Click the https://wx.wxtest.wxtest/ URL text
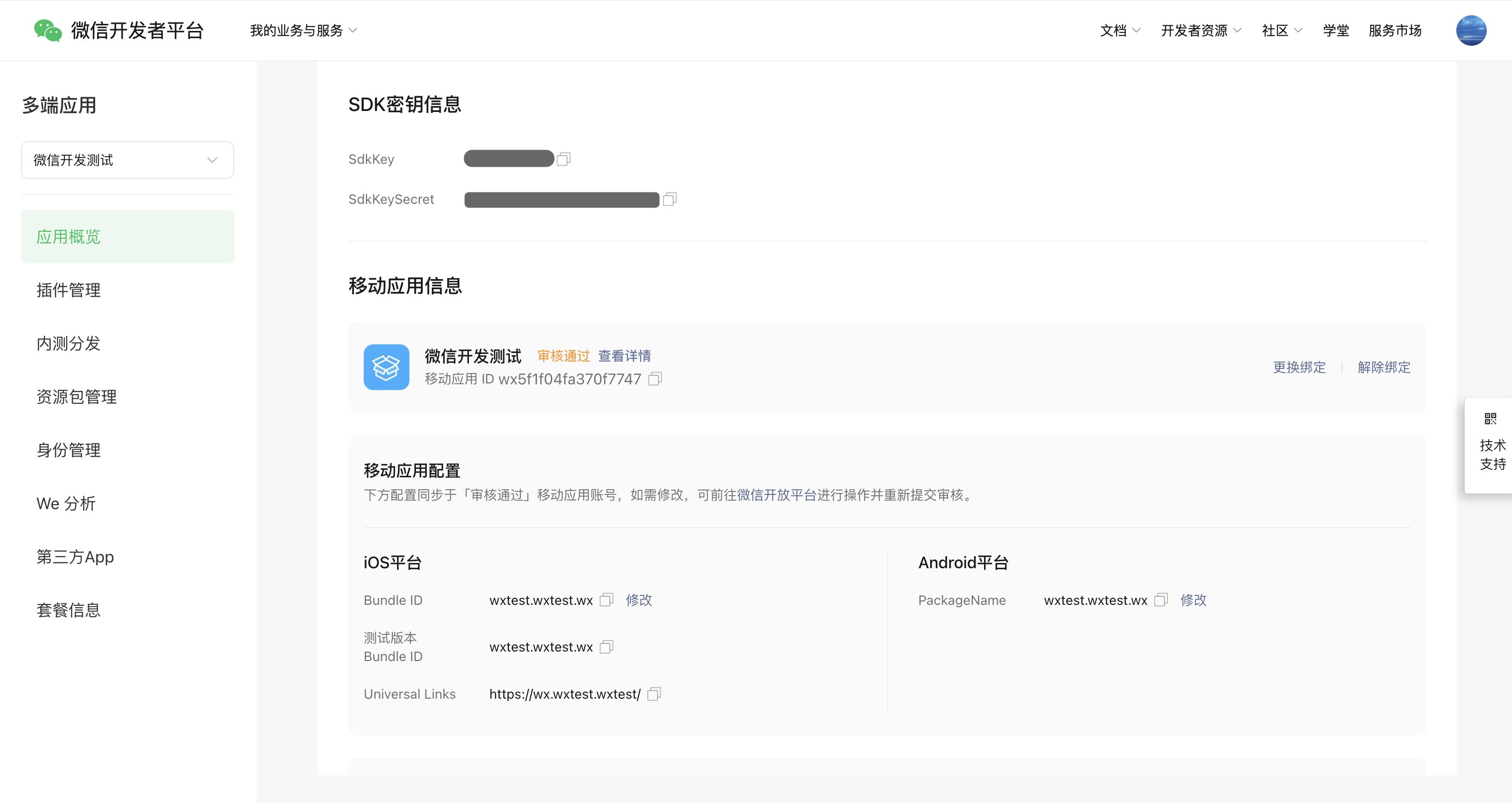The image size is (1512, 803). click(x=565, y=694)
